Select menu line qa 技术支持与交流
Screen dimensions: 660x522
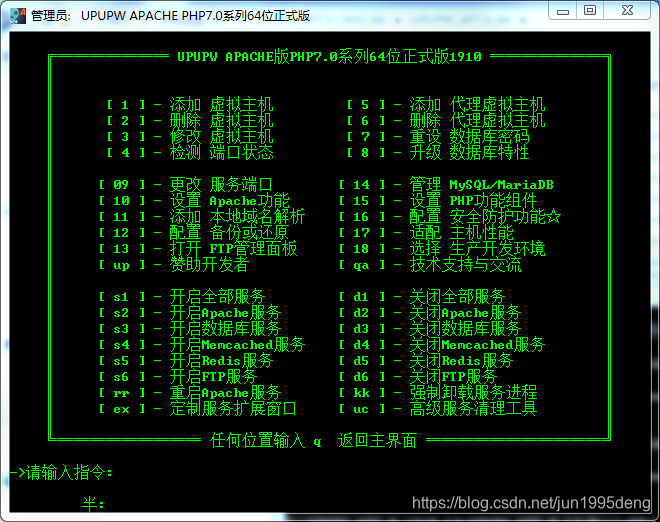pyautogui.click(x=431, y=264)
